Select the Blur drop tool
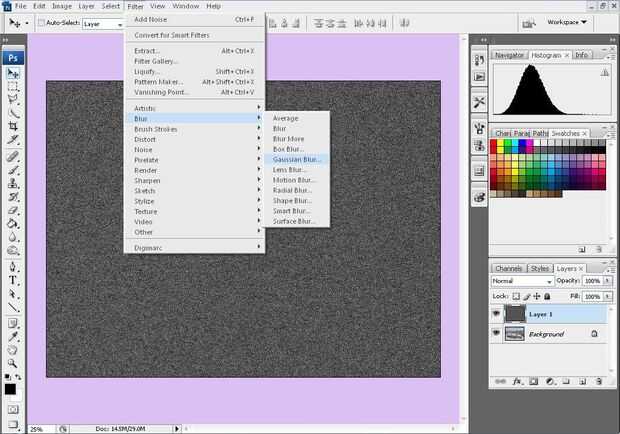The height and width of the screenshot is (434, 620). pyautogui.click(x=13, y=237)
